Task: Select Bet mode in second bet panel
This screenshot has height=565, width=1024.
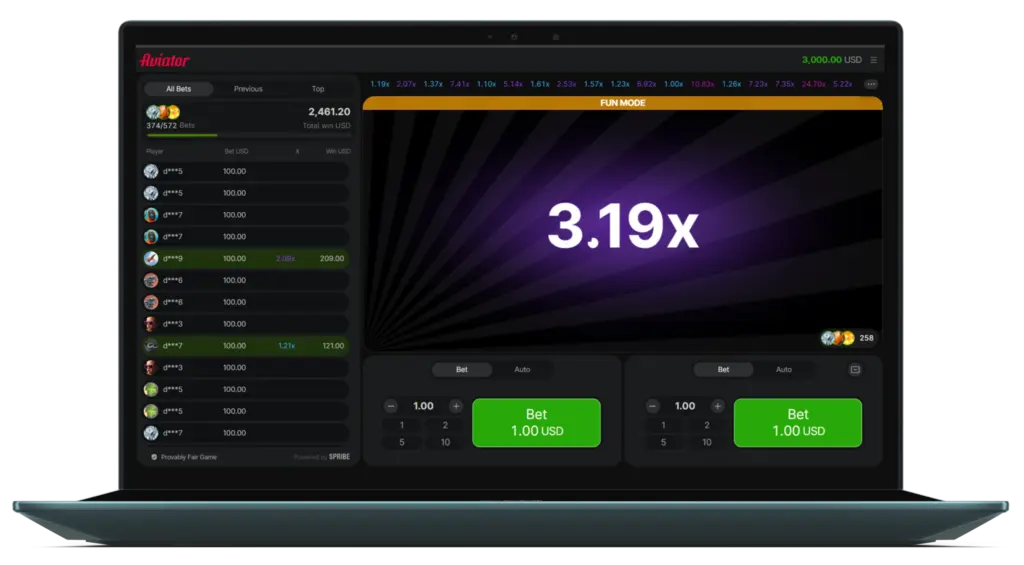Action: pos(724,370)
